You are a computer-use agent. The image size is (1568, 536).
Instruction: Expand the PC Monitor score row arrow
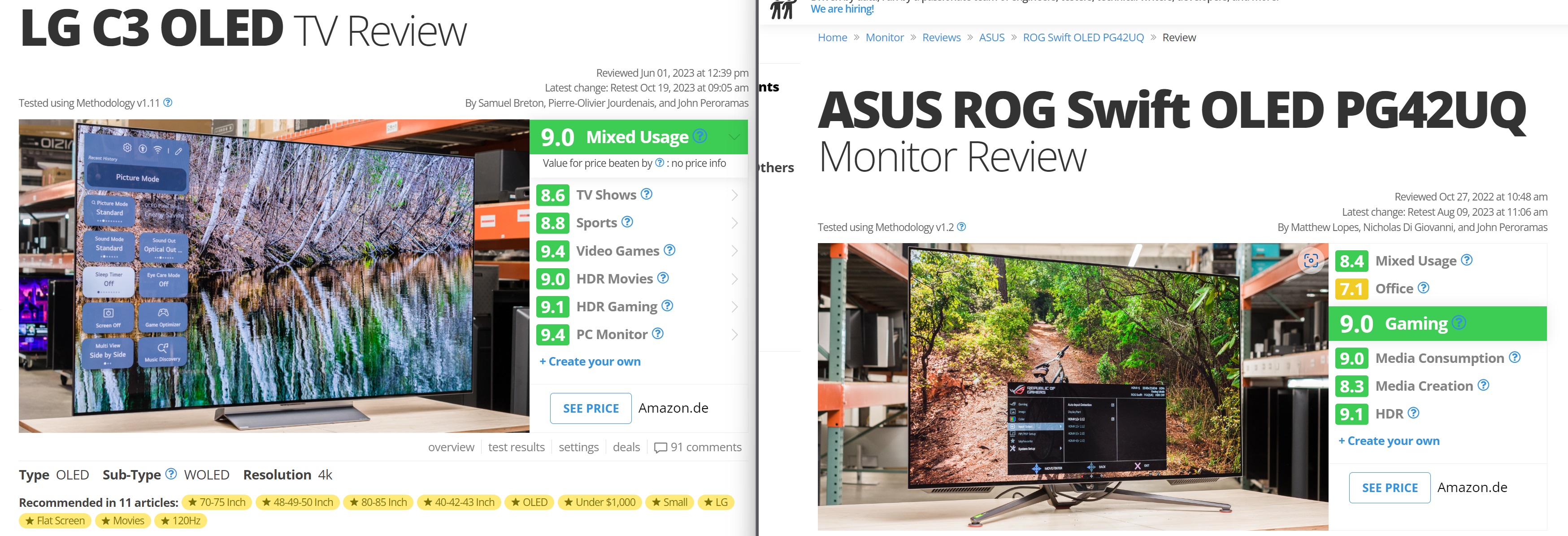(x=735, y=335)
